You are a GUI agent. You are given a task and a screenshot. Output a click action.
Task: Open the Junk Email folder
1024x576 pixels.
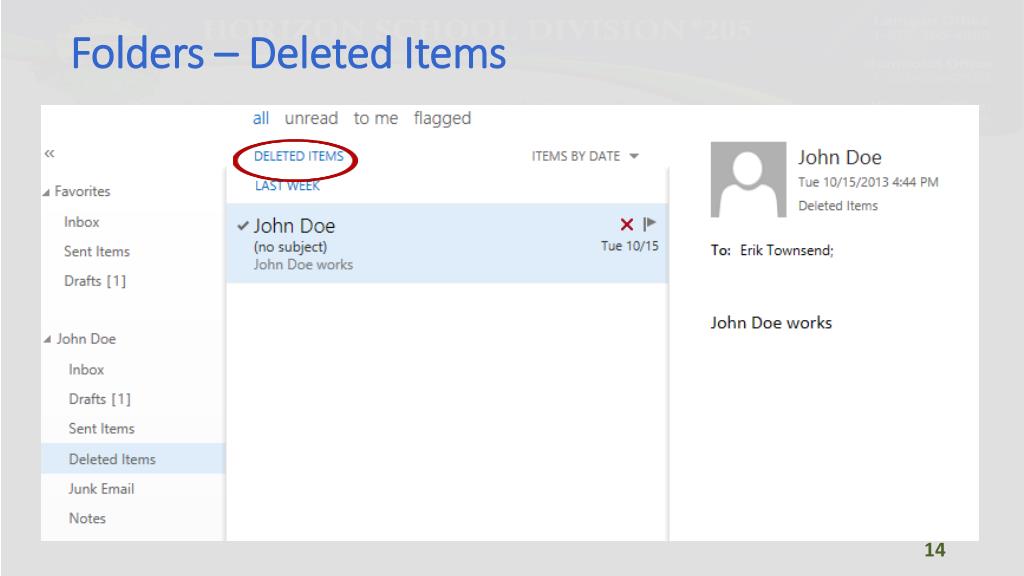pos(101,489)
